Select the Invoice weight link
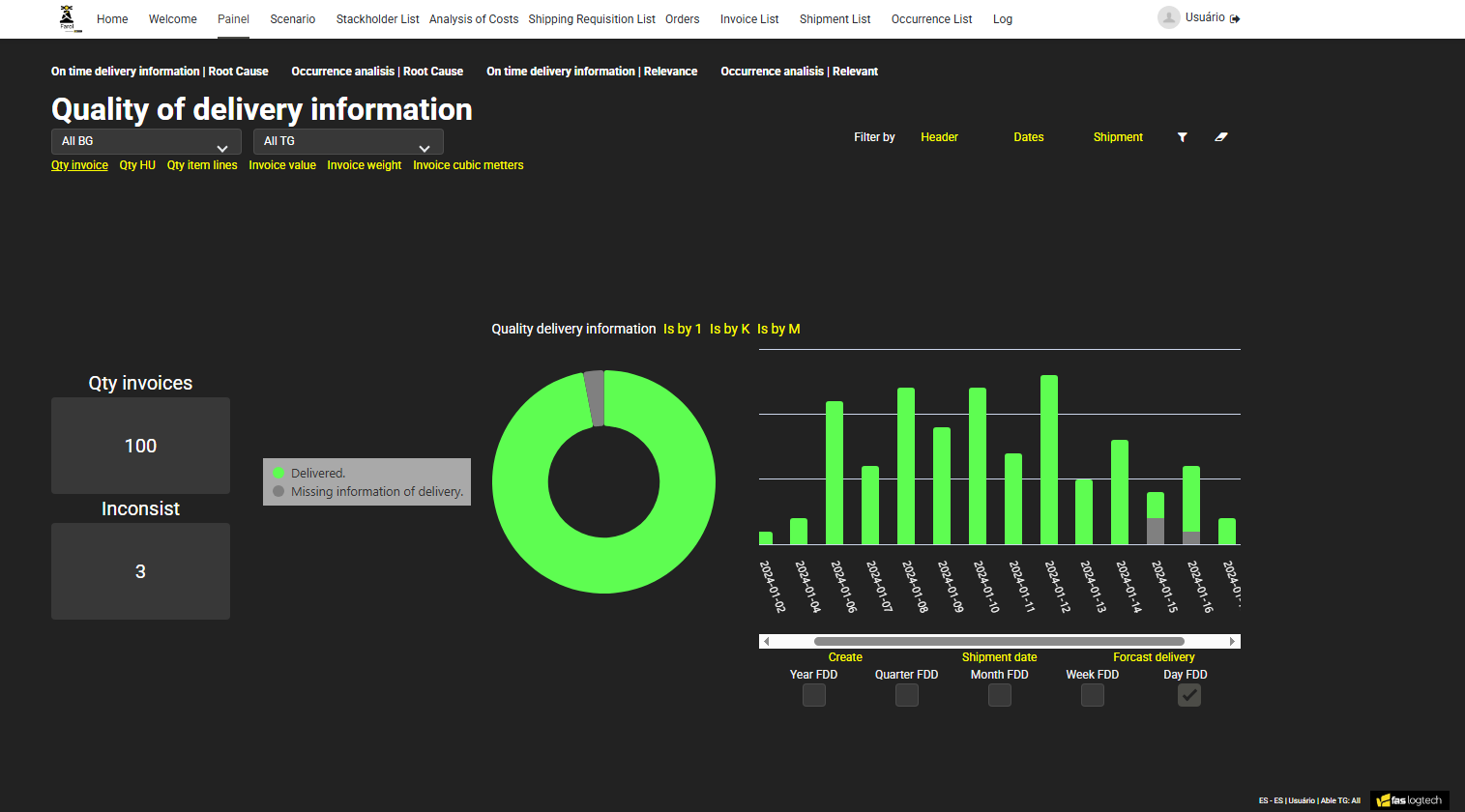This screenshot has width=1465, height=812. pyautogui.click(x=364, y=165)
